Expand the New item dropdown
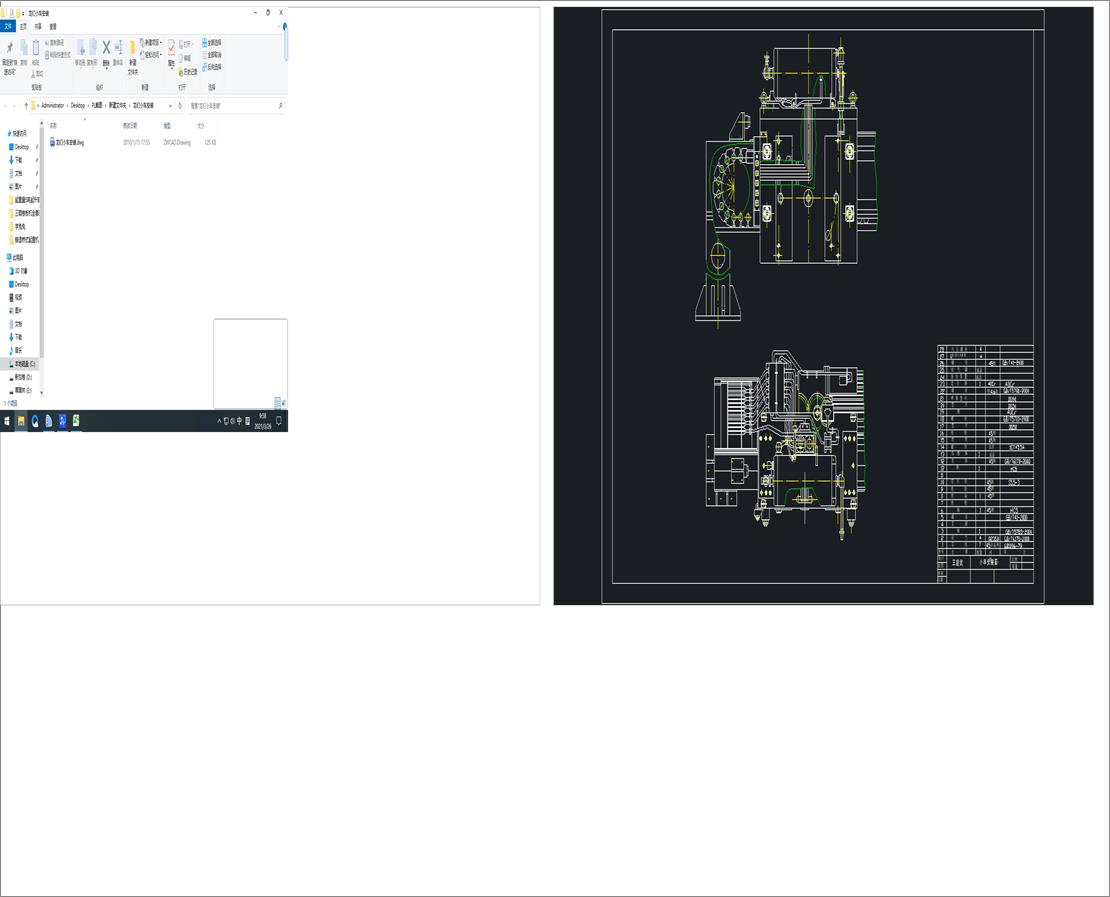This screenshot has height=897, width=1110. 161,42
